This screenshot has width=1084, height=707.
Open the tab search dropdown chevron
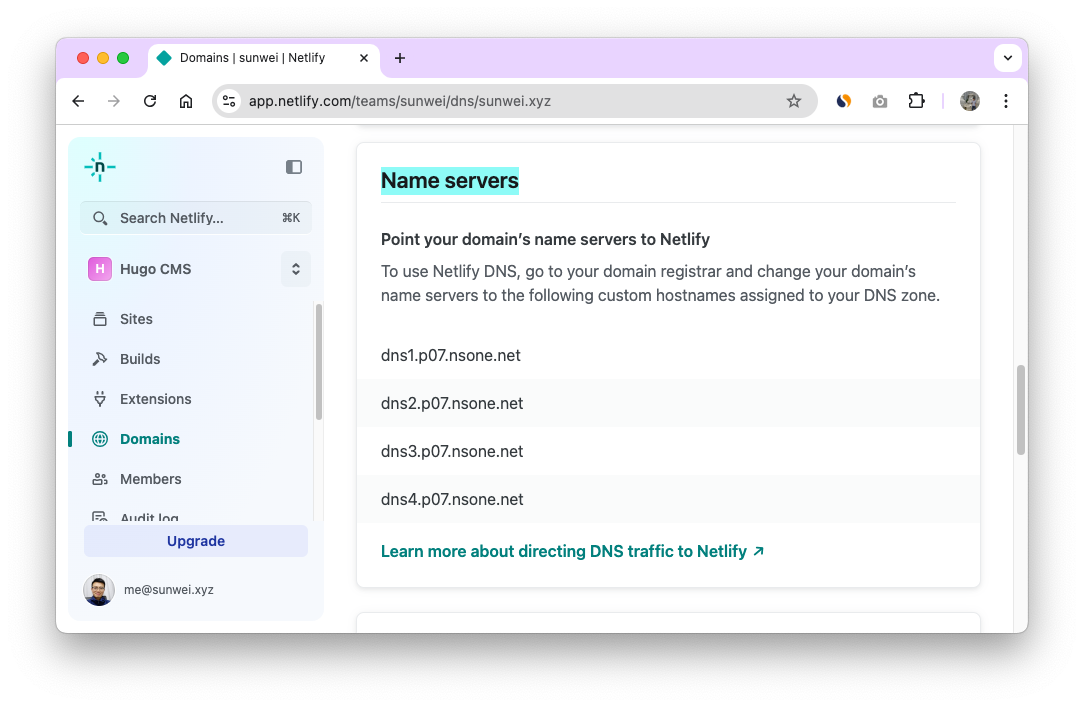[x=1008, y=58]
